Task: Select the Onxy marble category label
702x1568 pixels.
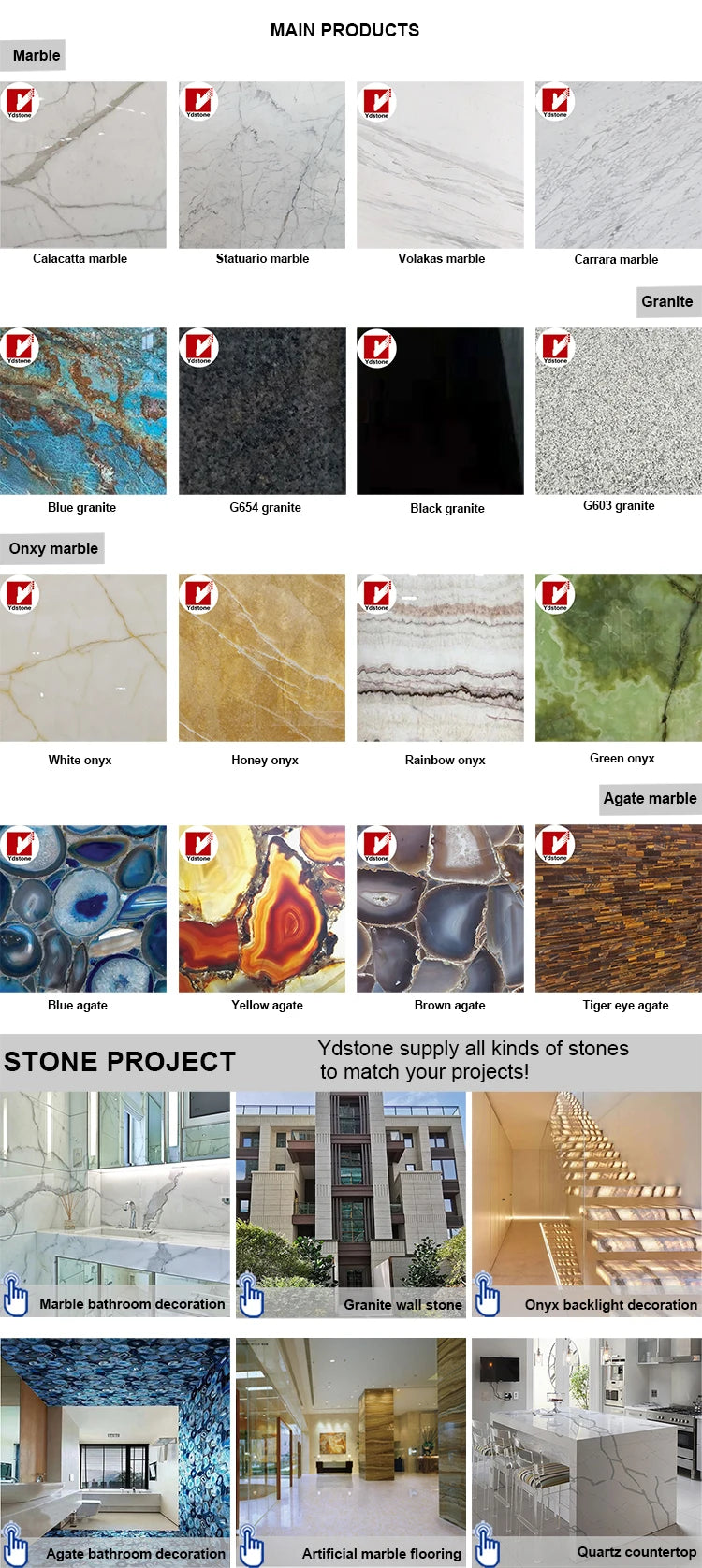Action: pyautogui.click(x=52, y=548)
